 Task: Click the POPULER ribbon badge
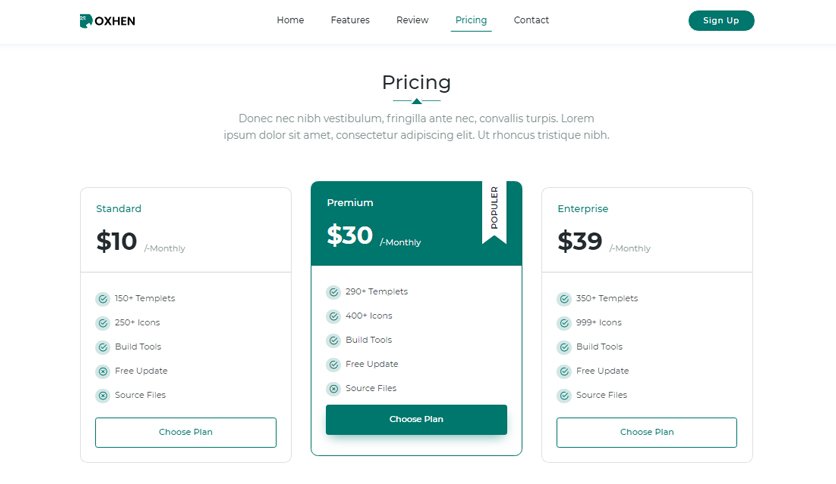click(x=494, y=212)
